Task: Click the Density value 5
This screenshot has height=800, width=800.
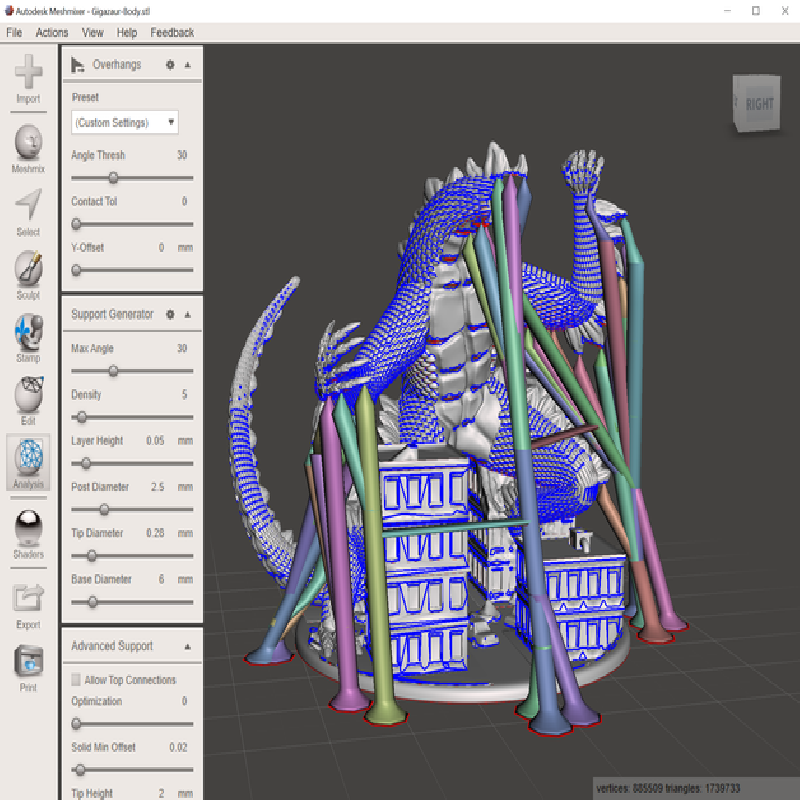Action: click(x=184, y=394)
